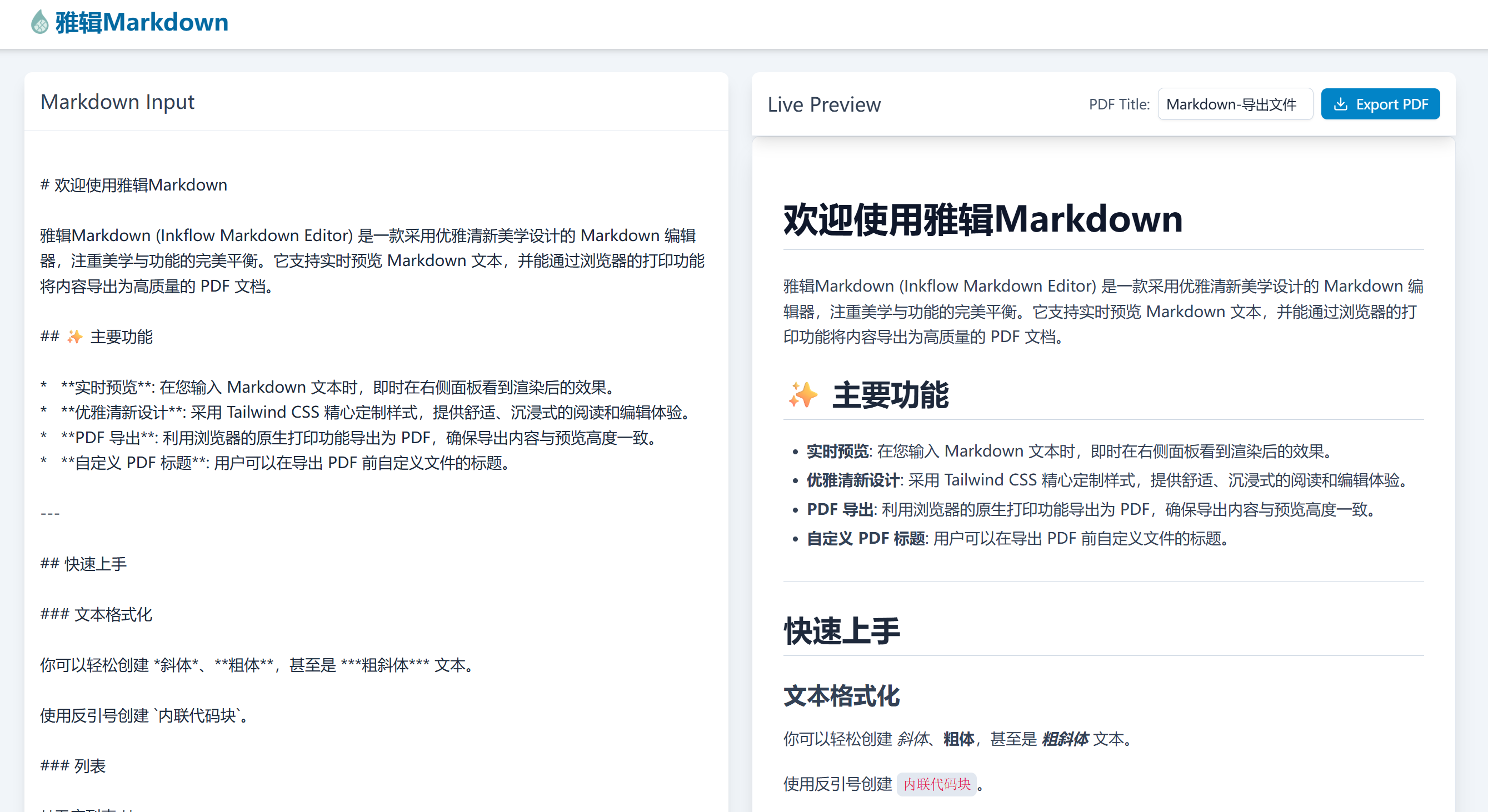Place cursor on '# 欢迎使用雅辑Markdown' editor line
The height and width of the screenshot is (812, 1488).
(133, 185)
